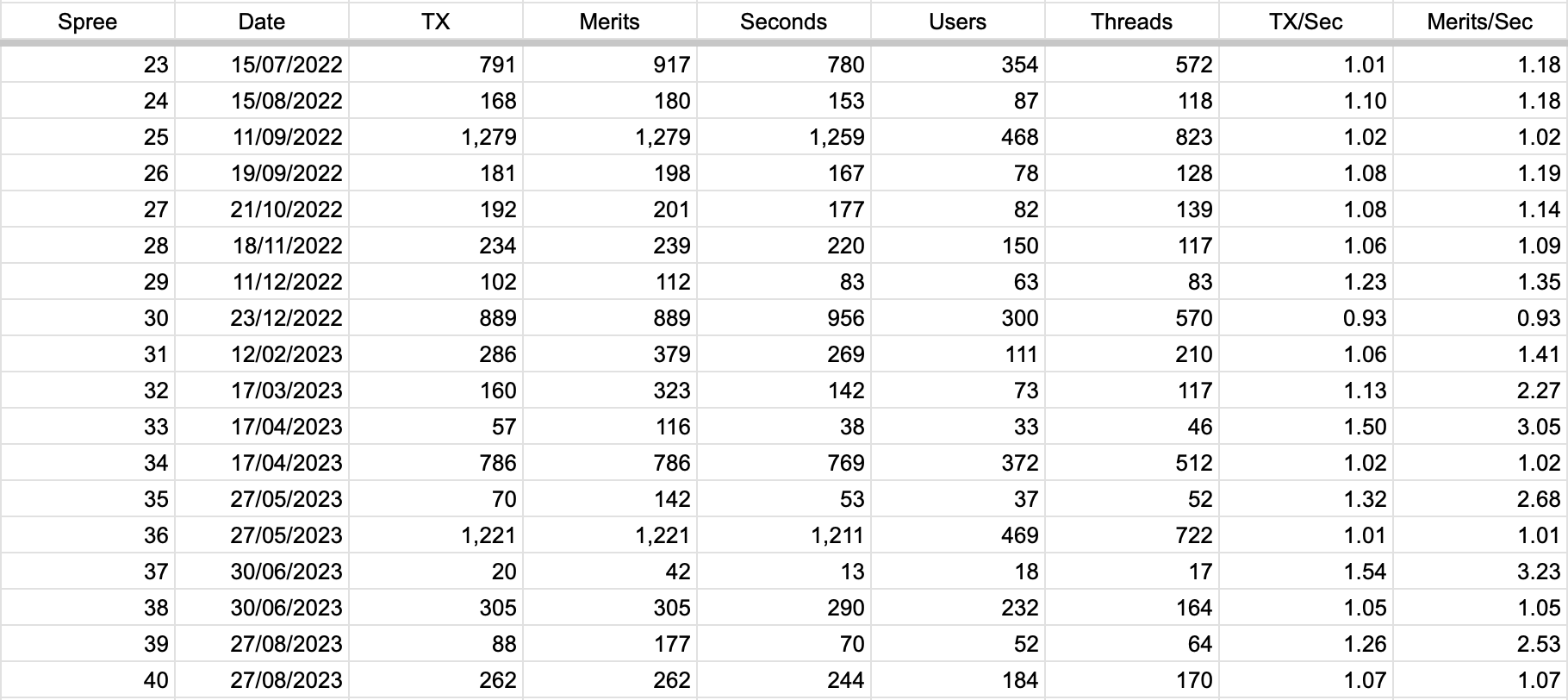Select the Merits/Sec cell showing 3.05
1568x700 pixels.
[x=1480, y=427]
